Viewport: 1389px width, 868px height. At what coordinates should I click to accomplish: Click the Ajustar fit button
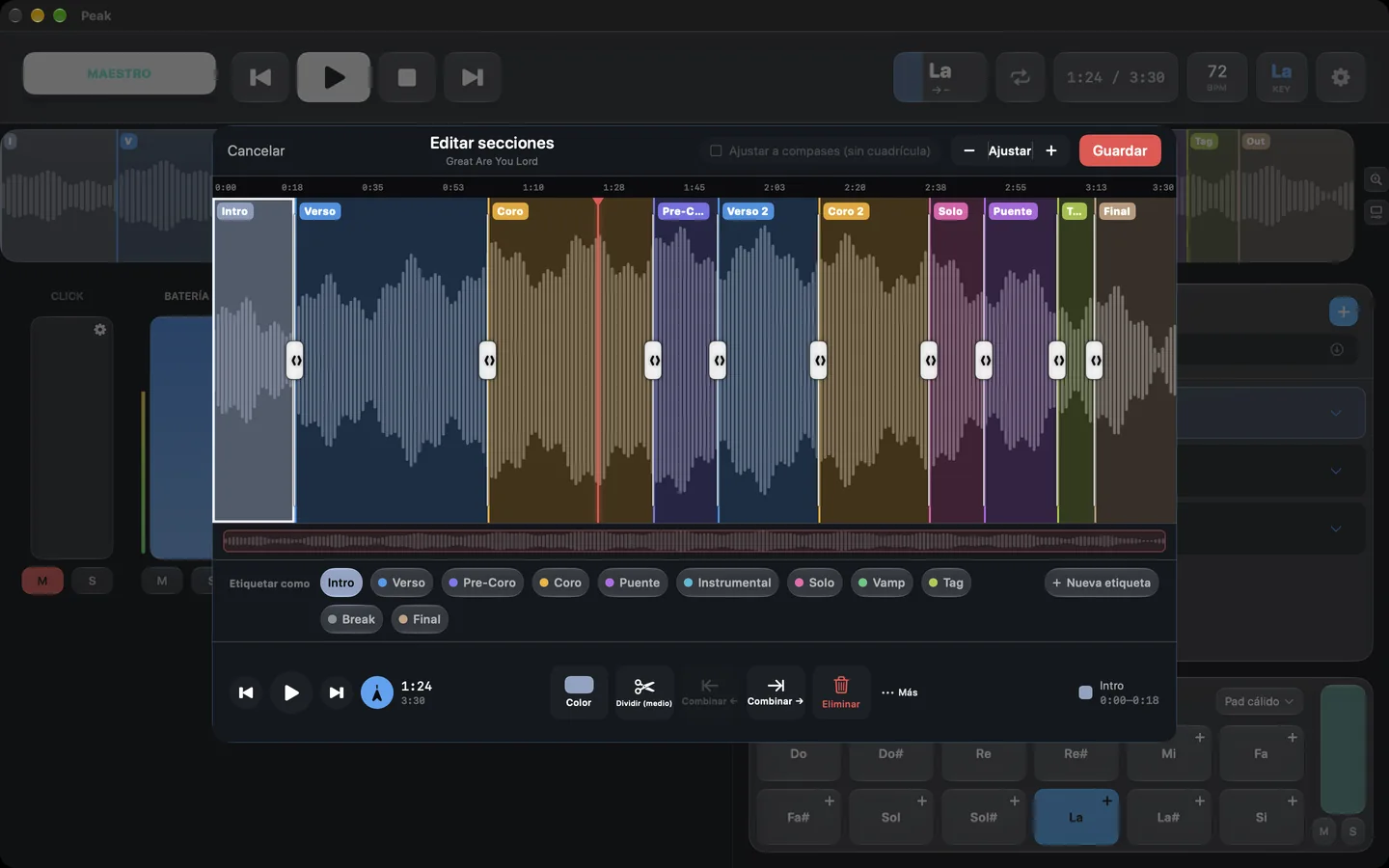[1010, 150]
